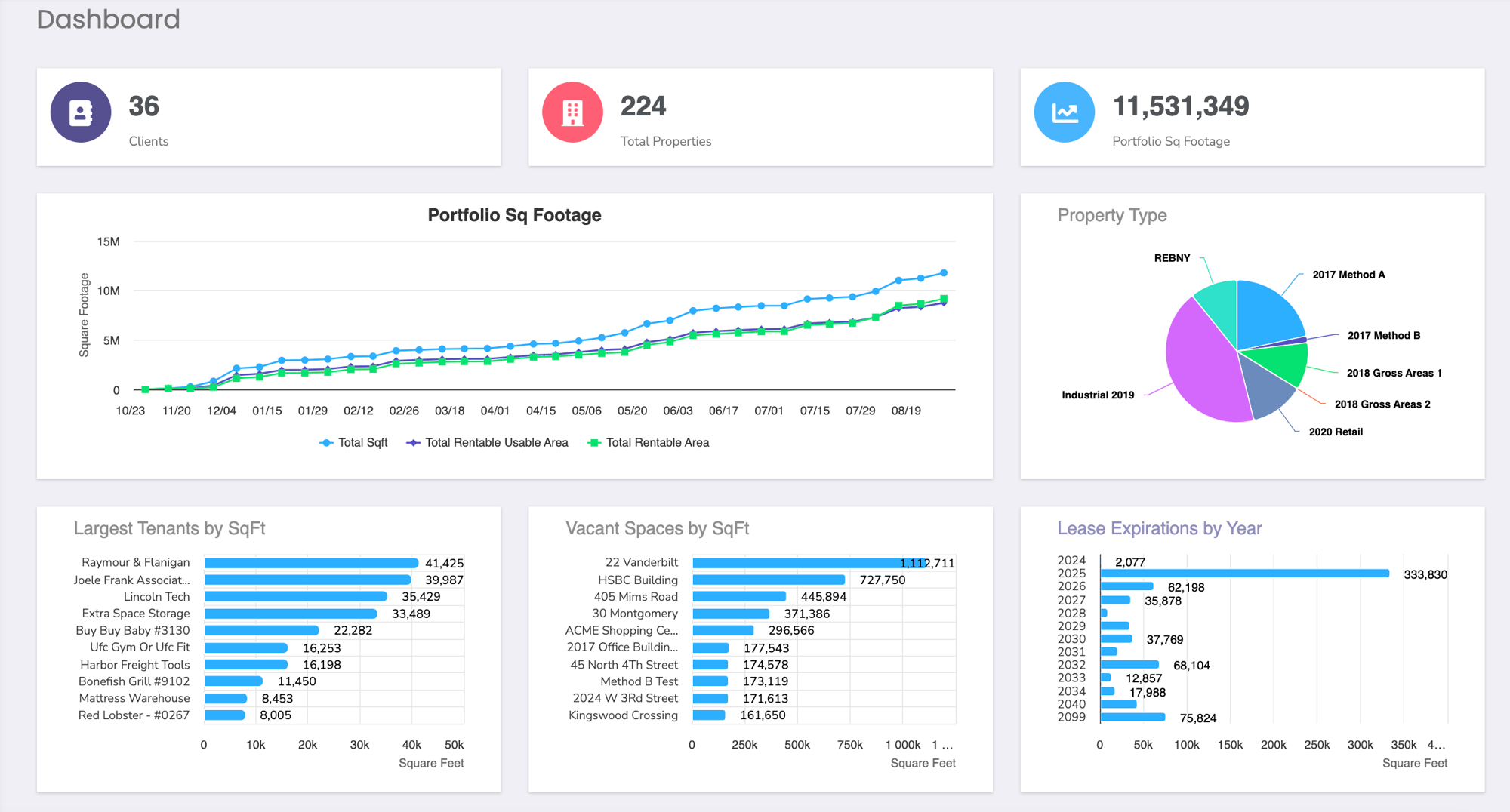
Task: Click the 45 North 4Th Street label
Action: coord(624,664)
